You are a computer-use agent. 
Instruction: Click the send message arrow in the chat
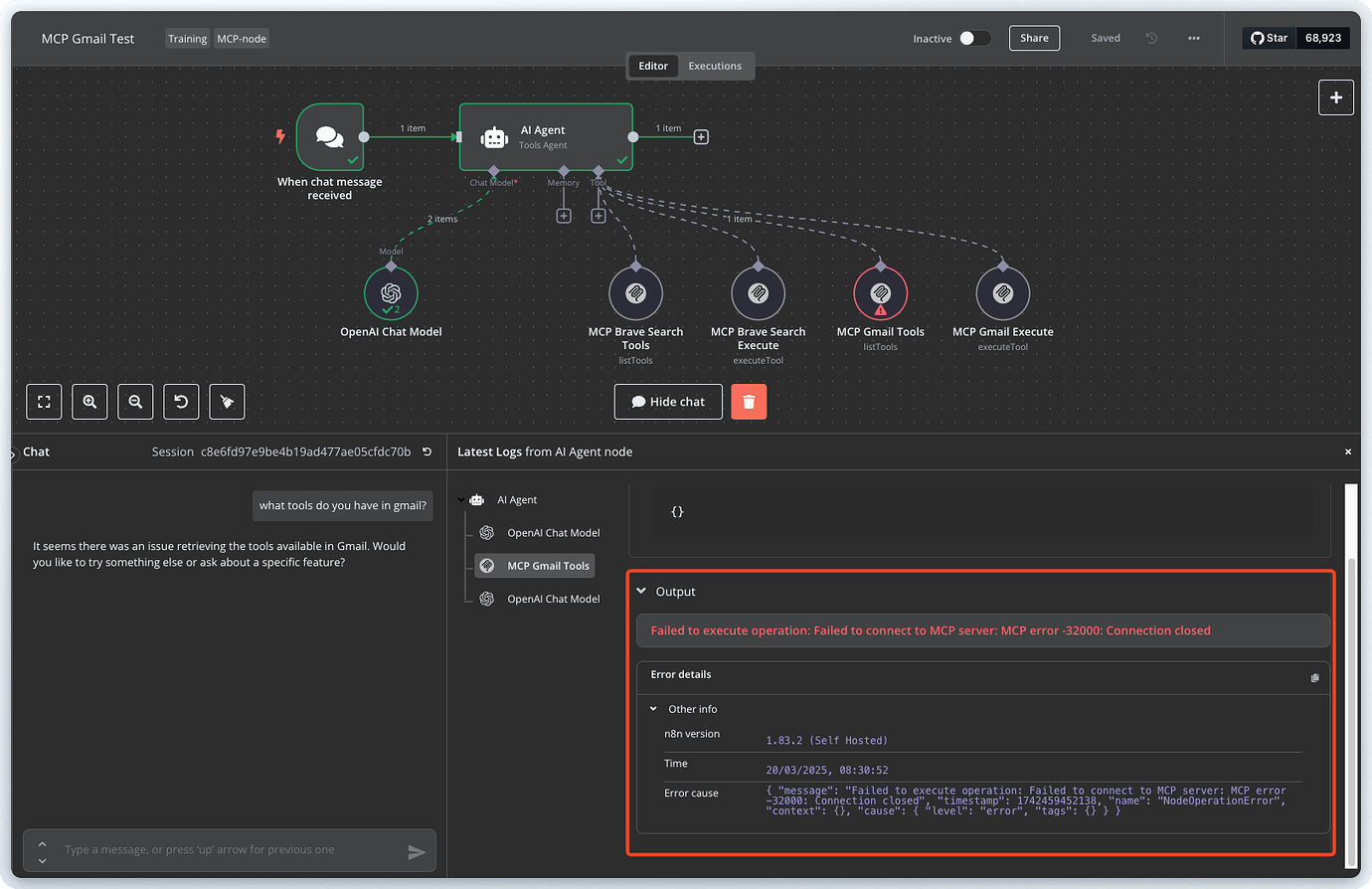coord(417,851)
